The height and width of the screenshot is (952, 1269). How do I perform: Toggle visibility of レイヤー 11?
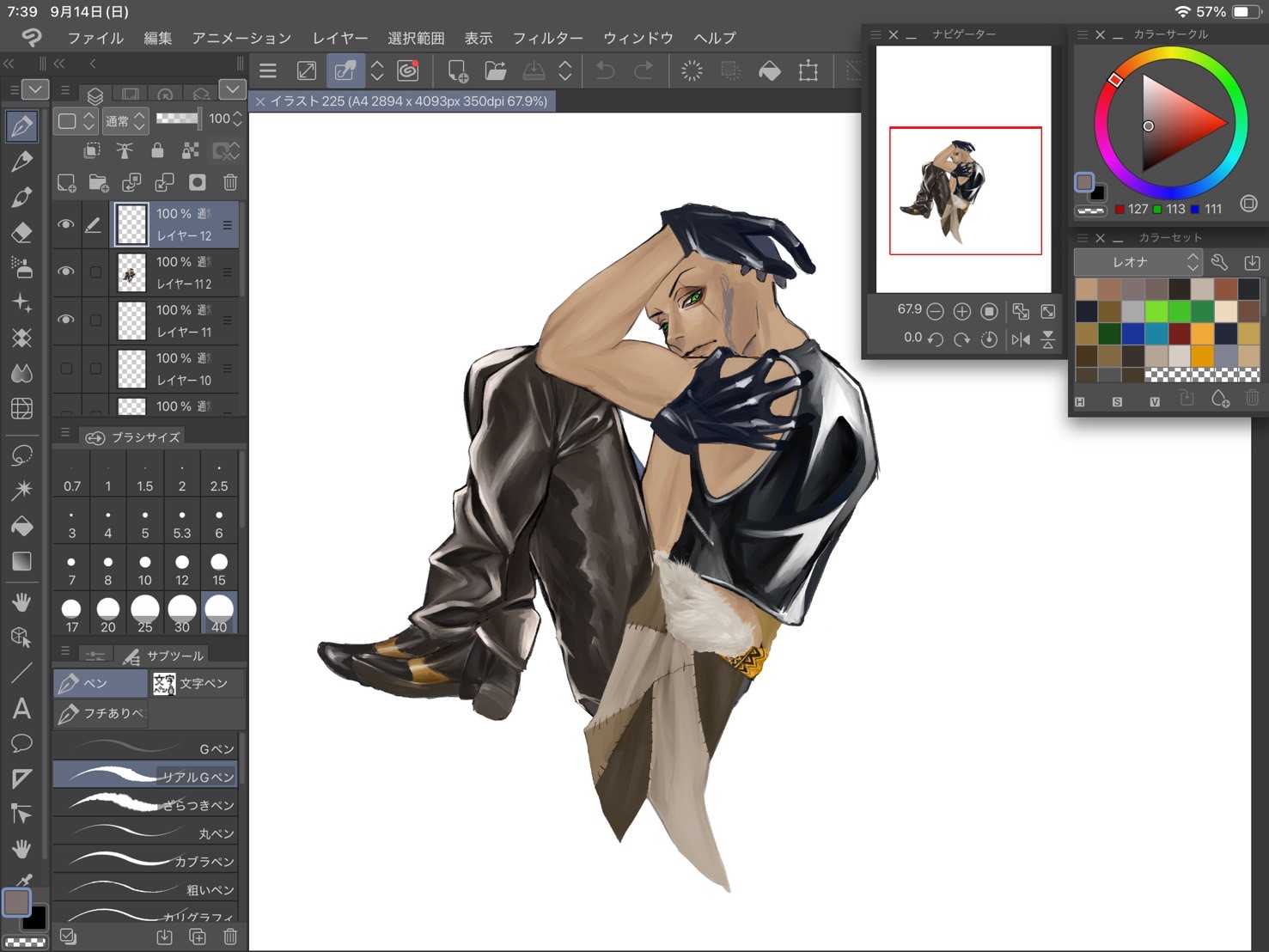coord(66,320)
